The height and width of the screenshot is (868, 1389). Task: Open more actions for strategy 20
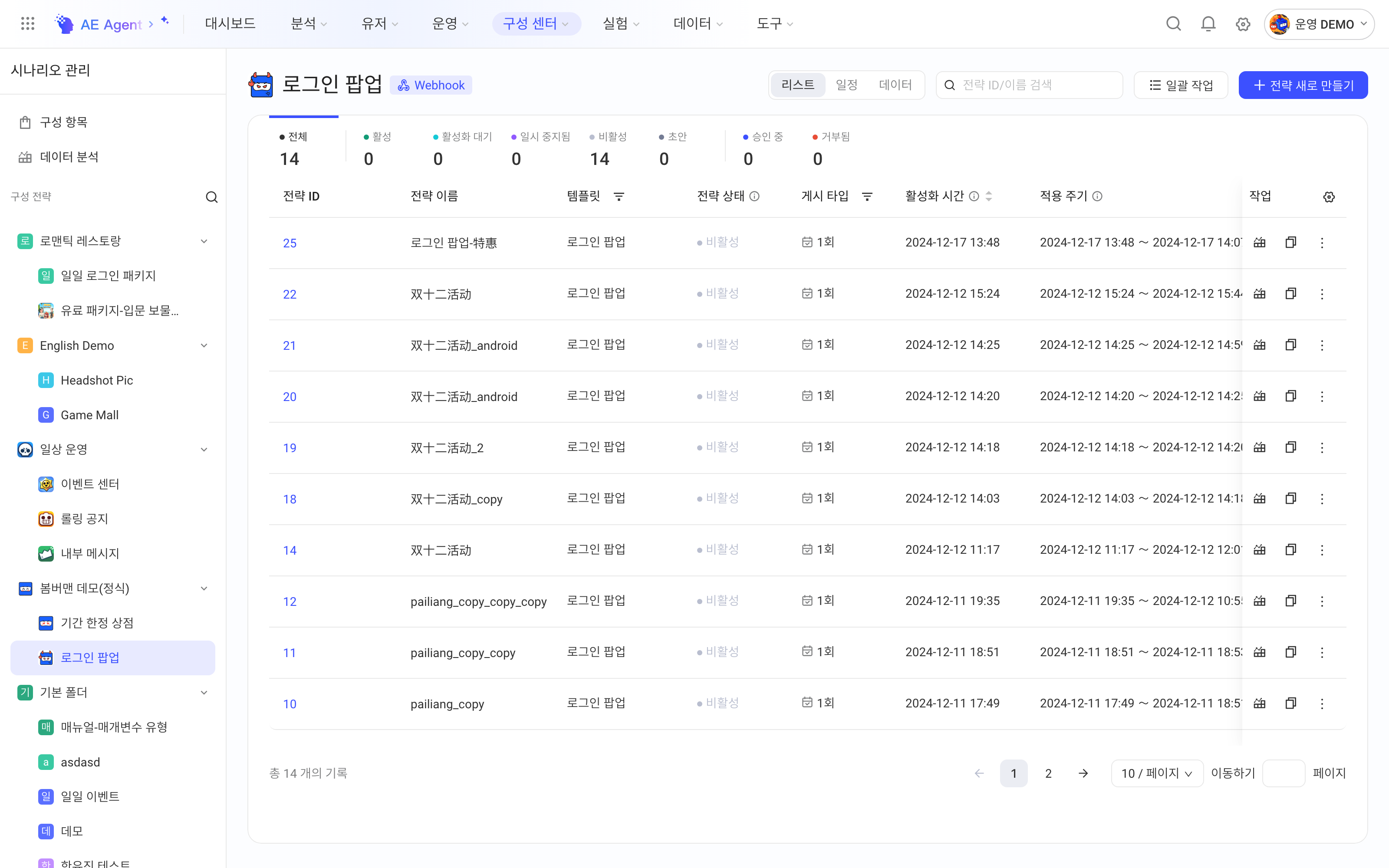(1322, 396)
